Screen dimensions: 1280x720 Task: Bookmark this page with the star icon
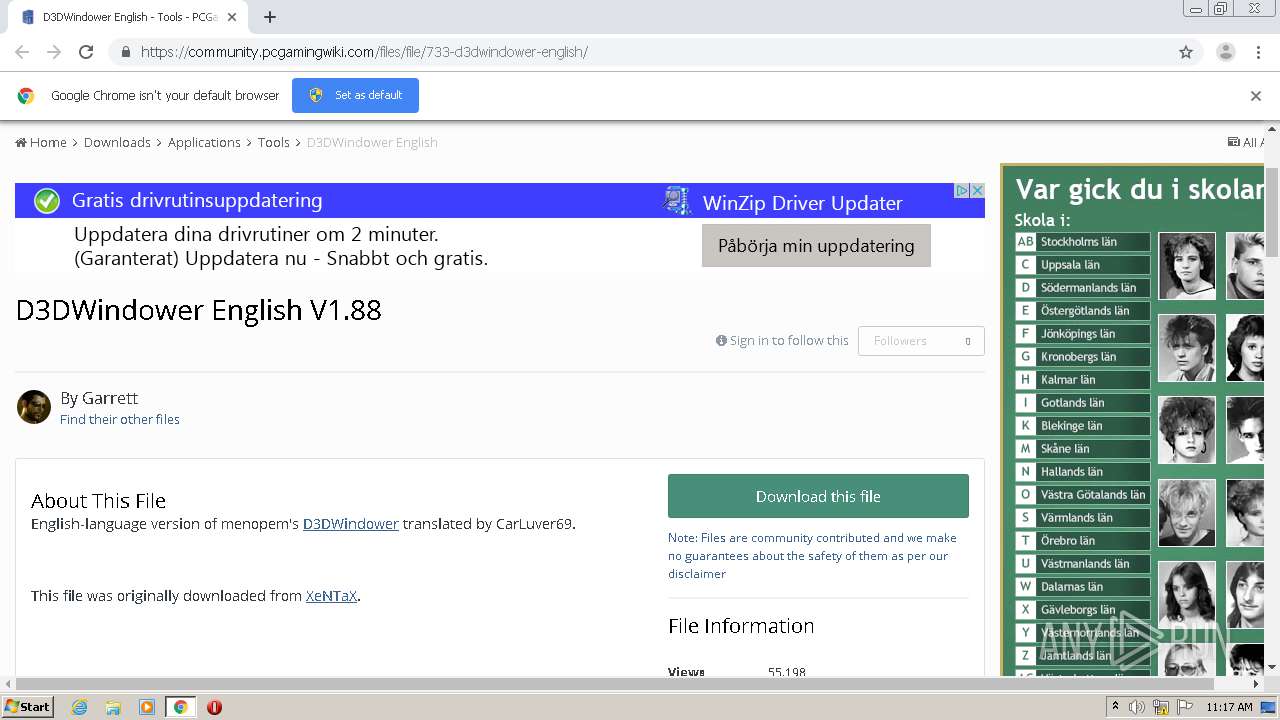1186,52
